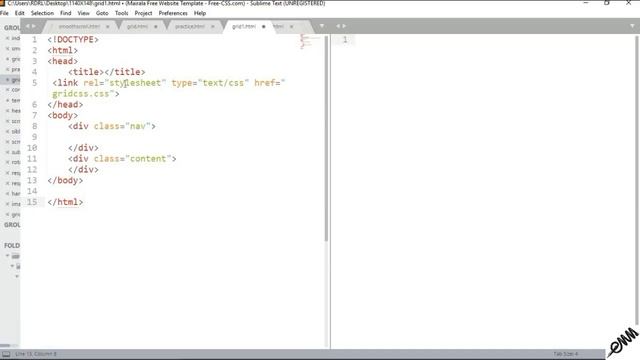The width and height of the screenshot is (640, 360).
Task: Click the <title></title> line
Action: [107, 72]
